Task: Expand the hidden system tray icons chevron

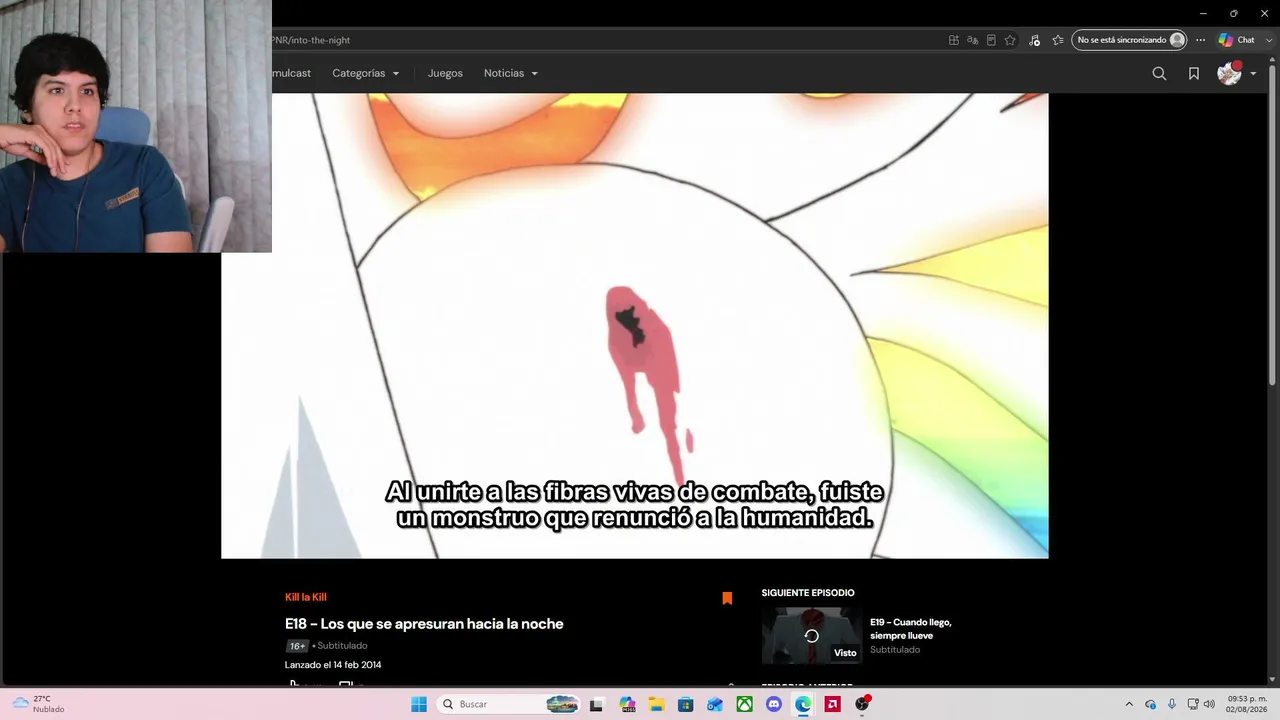Action: click(x=1129, y=704)
